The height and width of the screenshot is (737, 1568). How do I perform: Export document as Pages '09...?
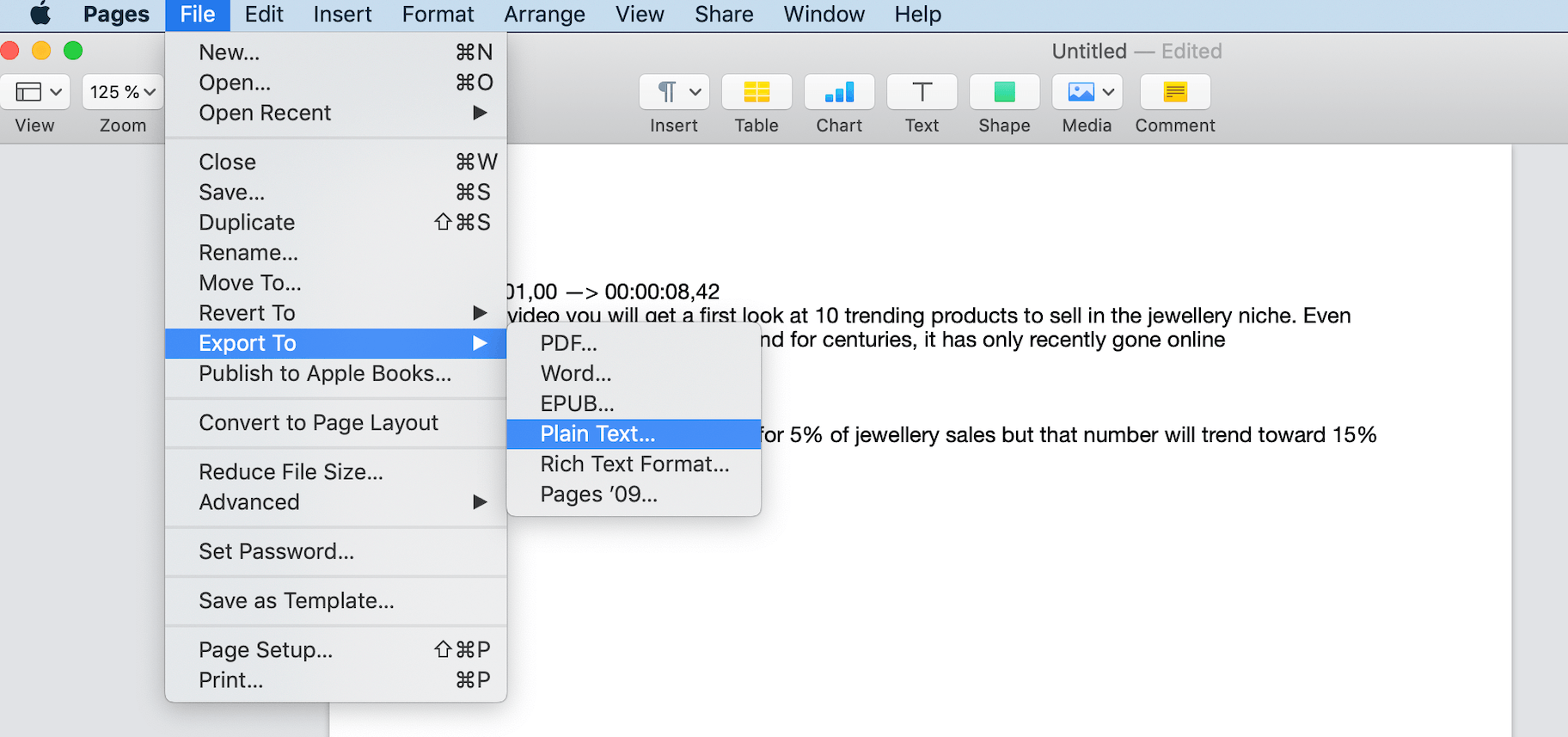click(x=634, y=494)
